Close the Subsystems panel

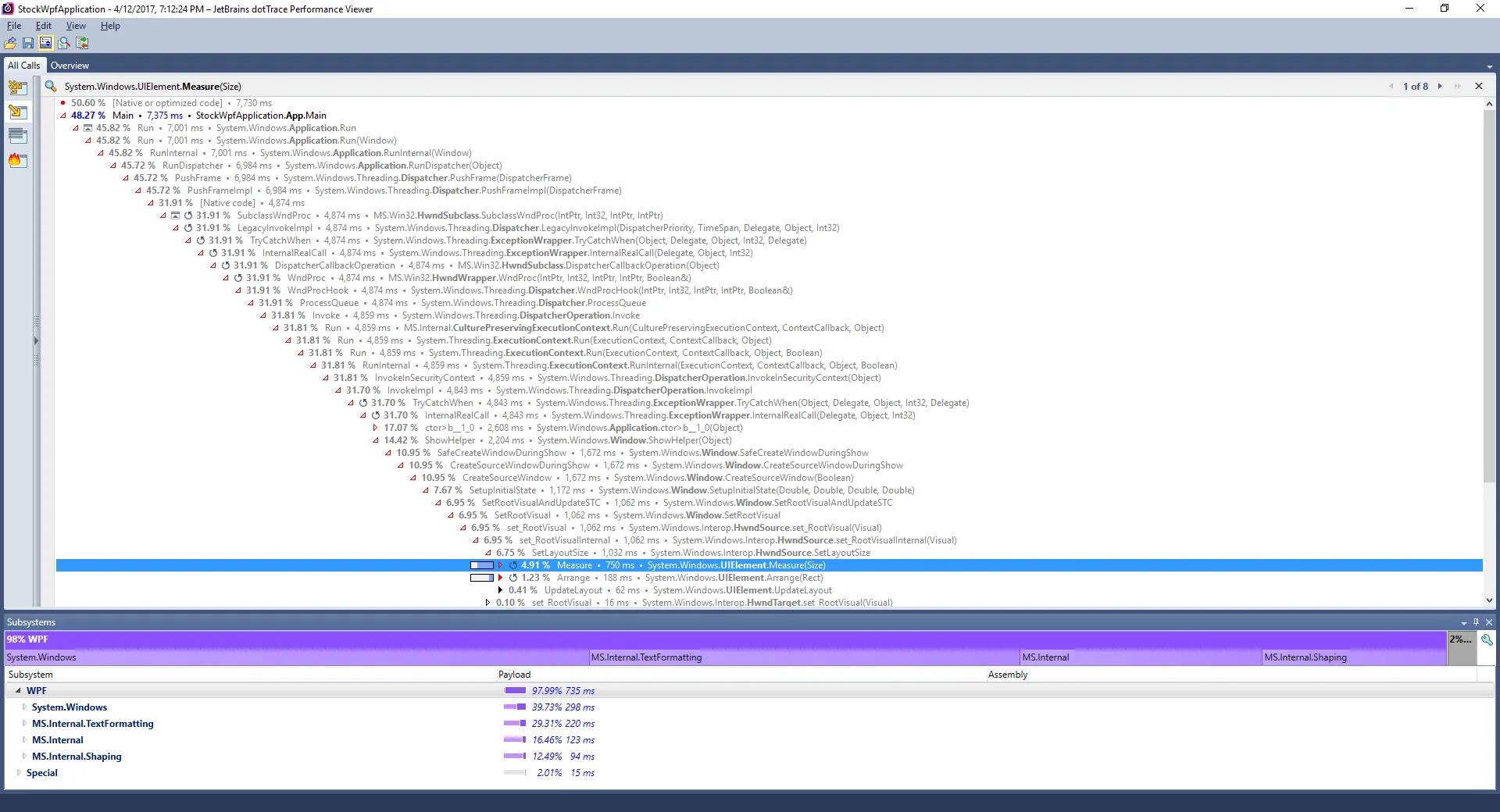click(x=1489, y=622)
